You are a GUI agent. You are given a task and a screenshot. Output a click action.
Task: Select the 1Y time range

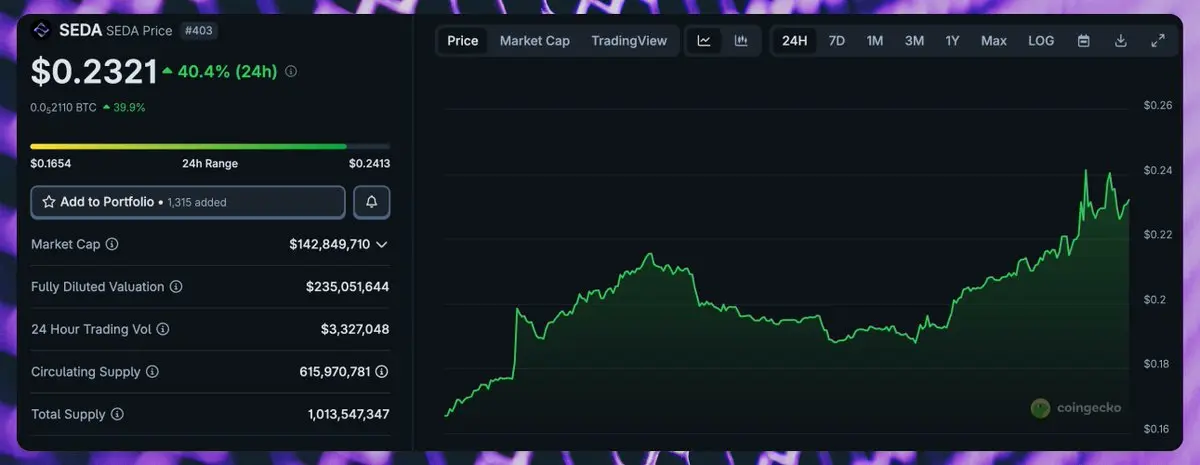[953, 41]
